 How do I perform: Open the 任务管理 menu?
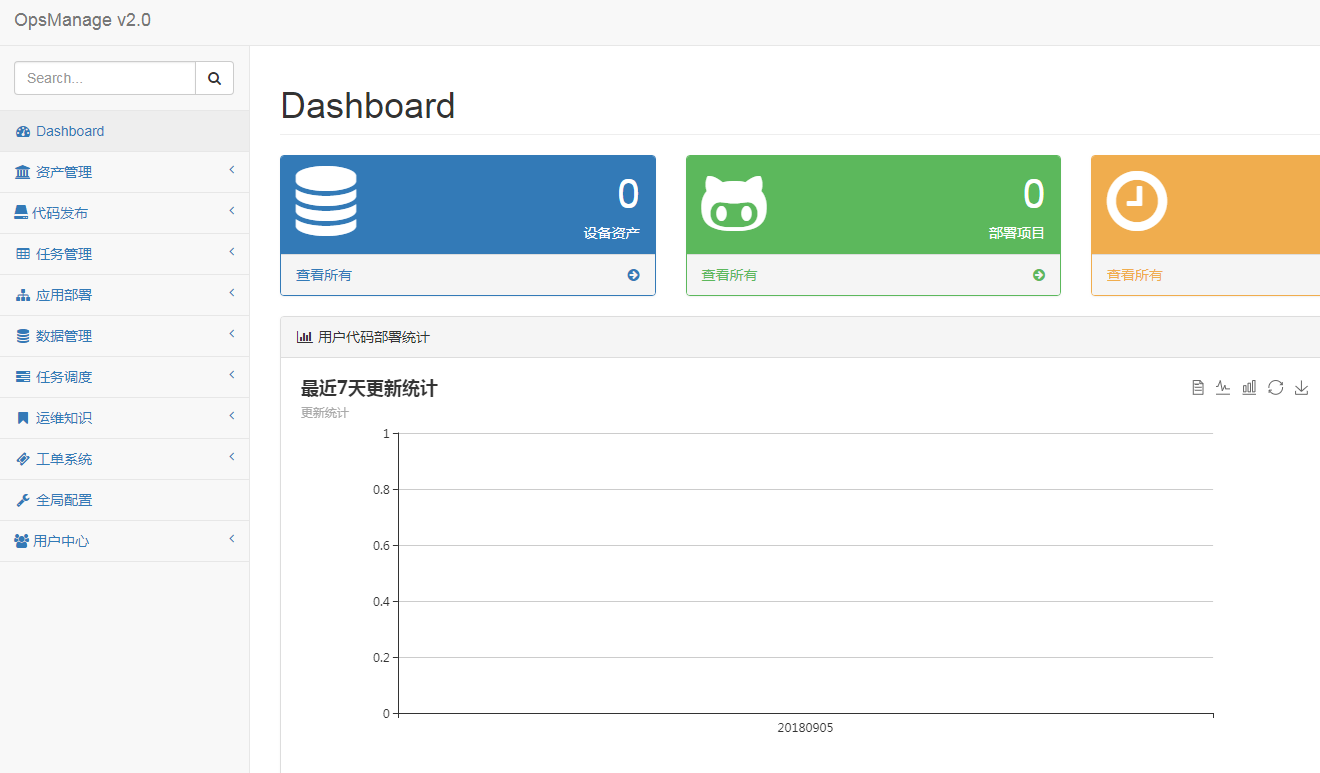(124, 254)
